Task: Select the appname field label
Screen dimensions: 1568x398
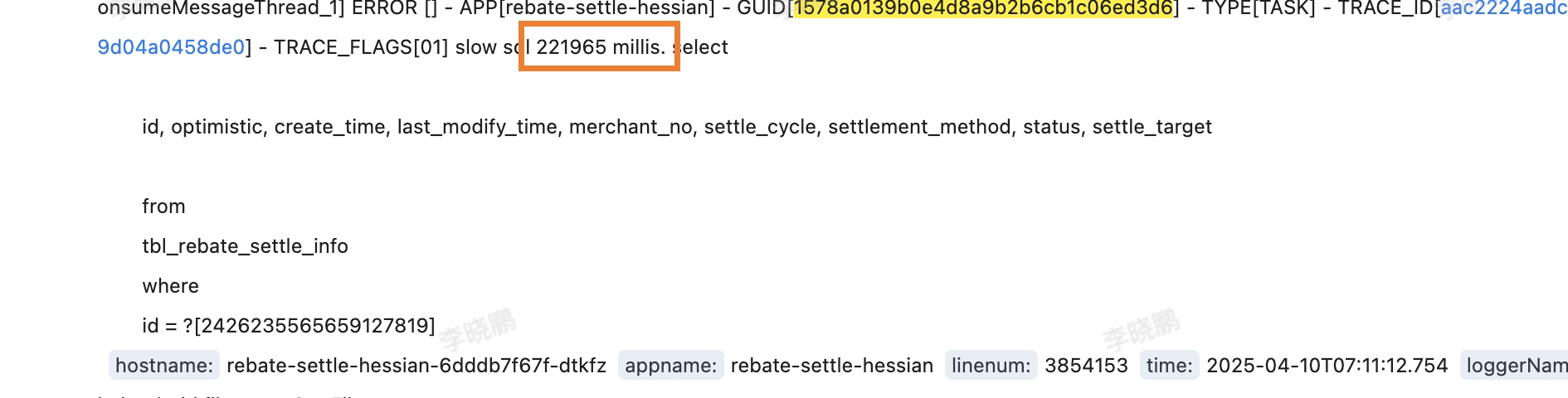Action: (670, 366)
